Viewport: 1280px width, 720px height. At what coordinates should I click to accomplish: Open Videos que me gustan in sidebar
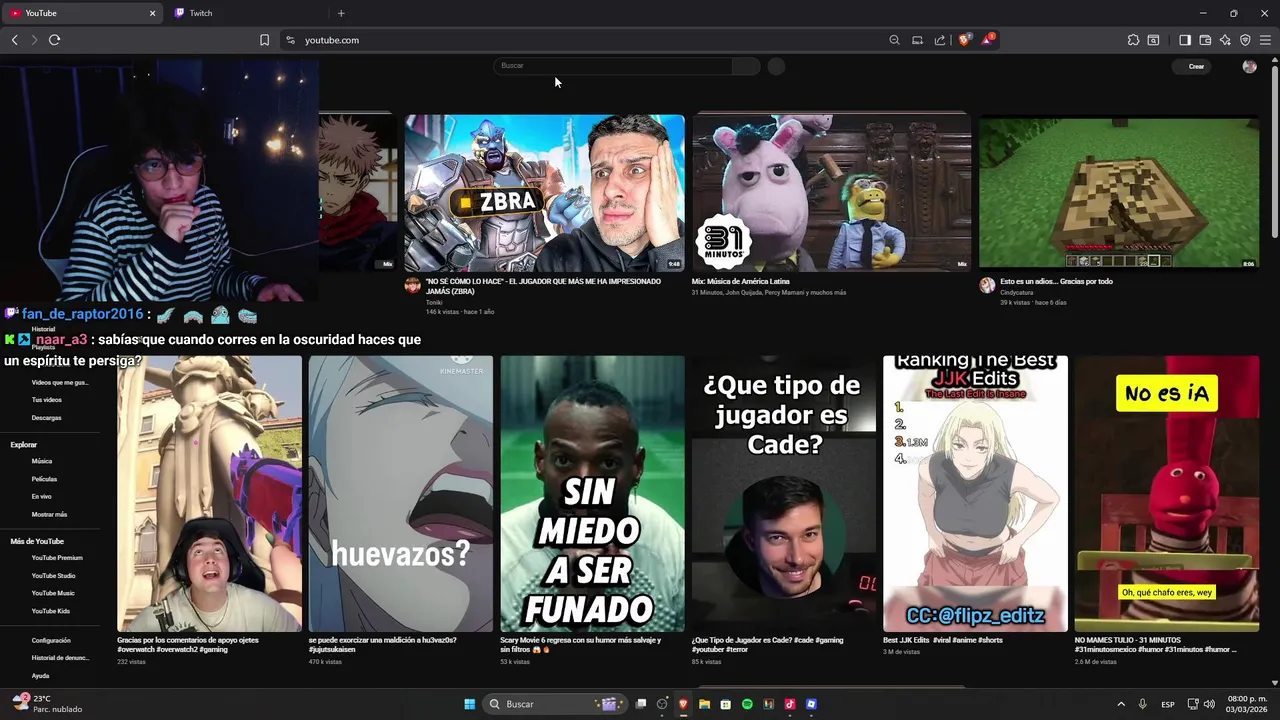click(x=59, y=382)
